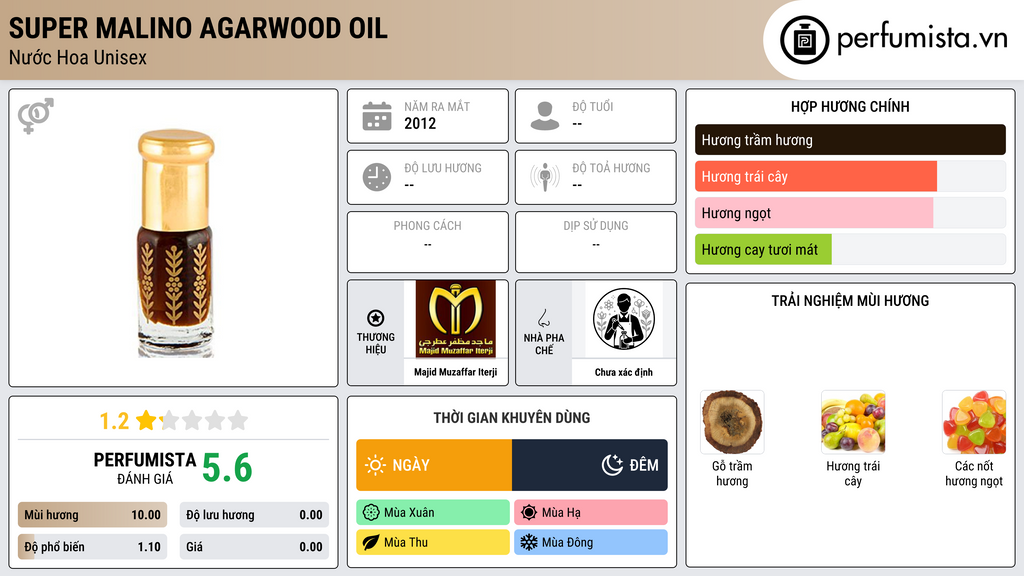Click the spring flower icon for Mùa Xuân
The height and width of the screenshot is (576, 1024).
[371, 513]
